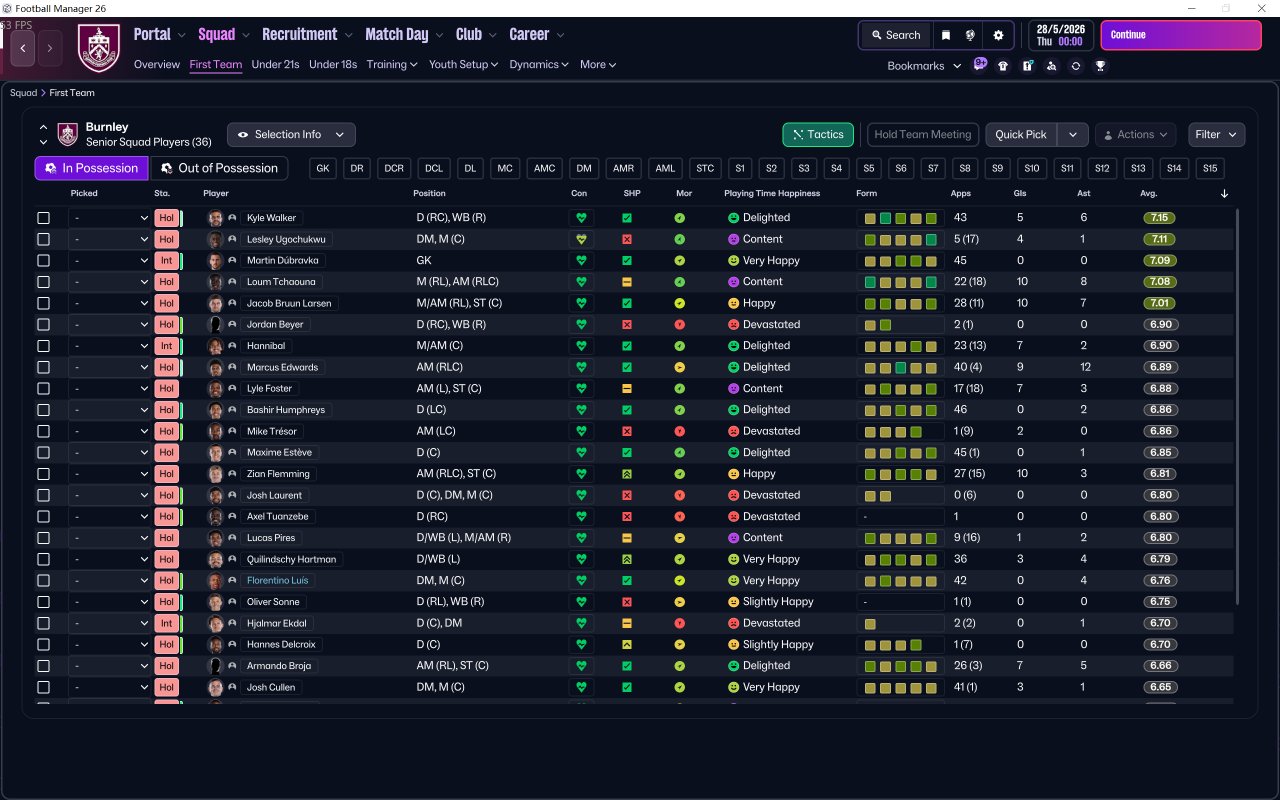
Task: Open the 9+ messages inbox icon
Action: coord(980,65)
